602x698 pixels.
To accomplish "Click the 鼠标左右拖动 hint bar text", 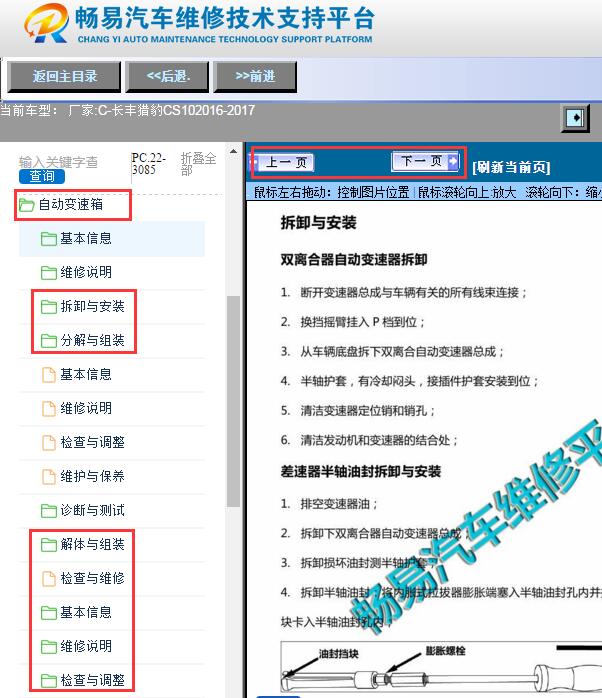I will (x=427, y=192).
